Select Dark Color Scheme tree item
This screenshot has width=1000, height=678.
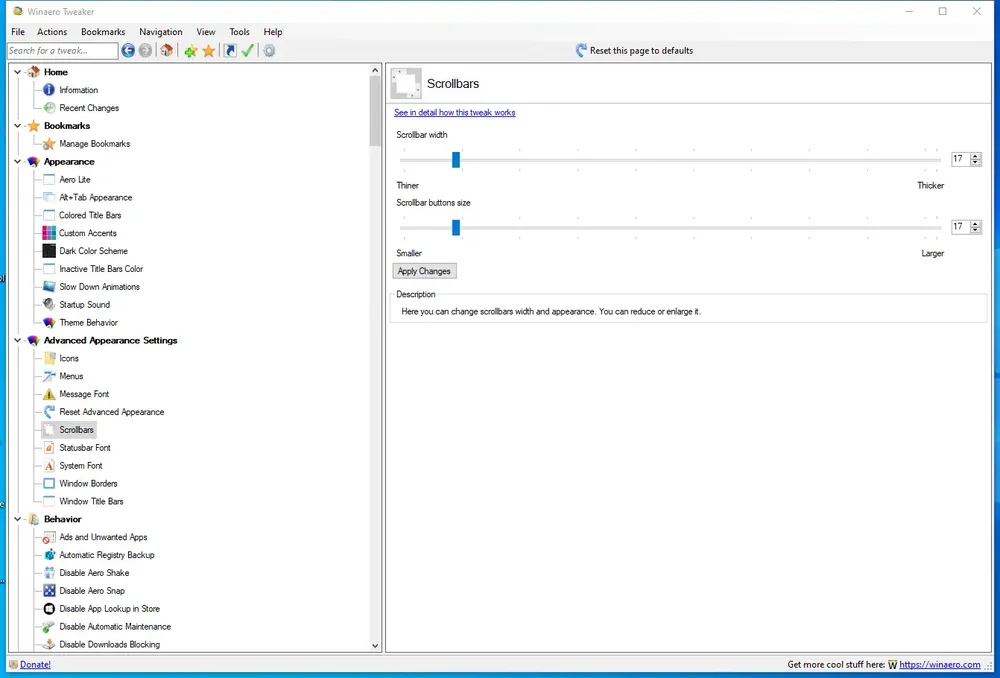[93, 251]
